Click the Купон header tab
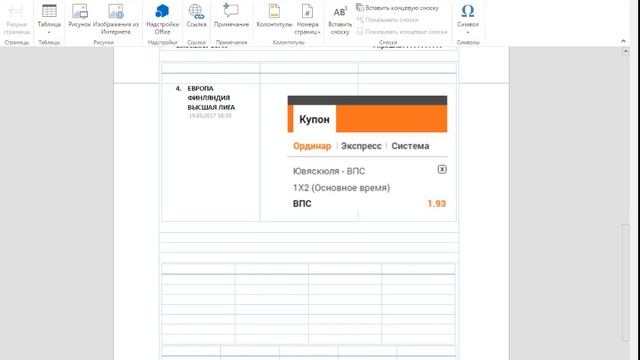Viewport: 640px width, 360px height. (x=314, y=119)
